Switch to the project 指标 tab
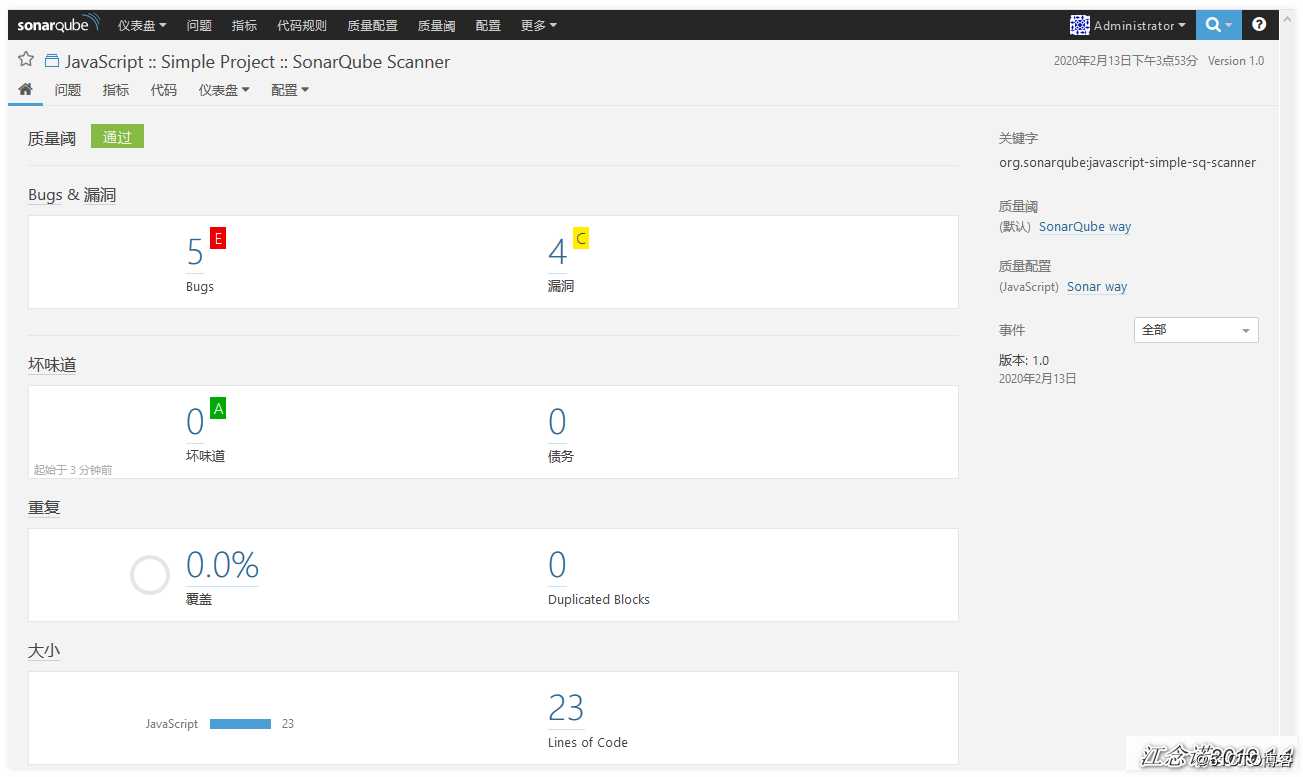 pyautogui.click(x=116, y=90)
